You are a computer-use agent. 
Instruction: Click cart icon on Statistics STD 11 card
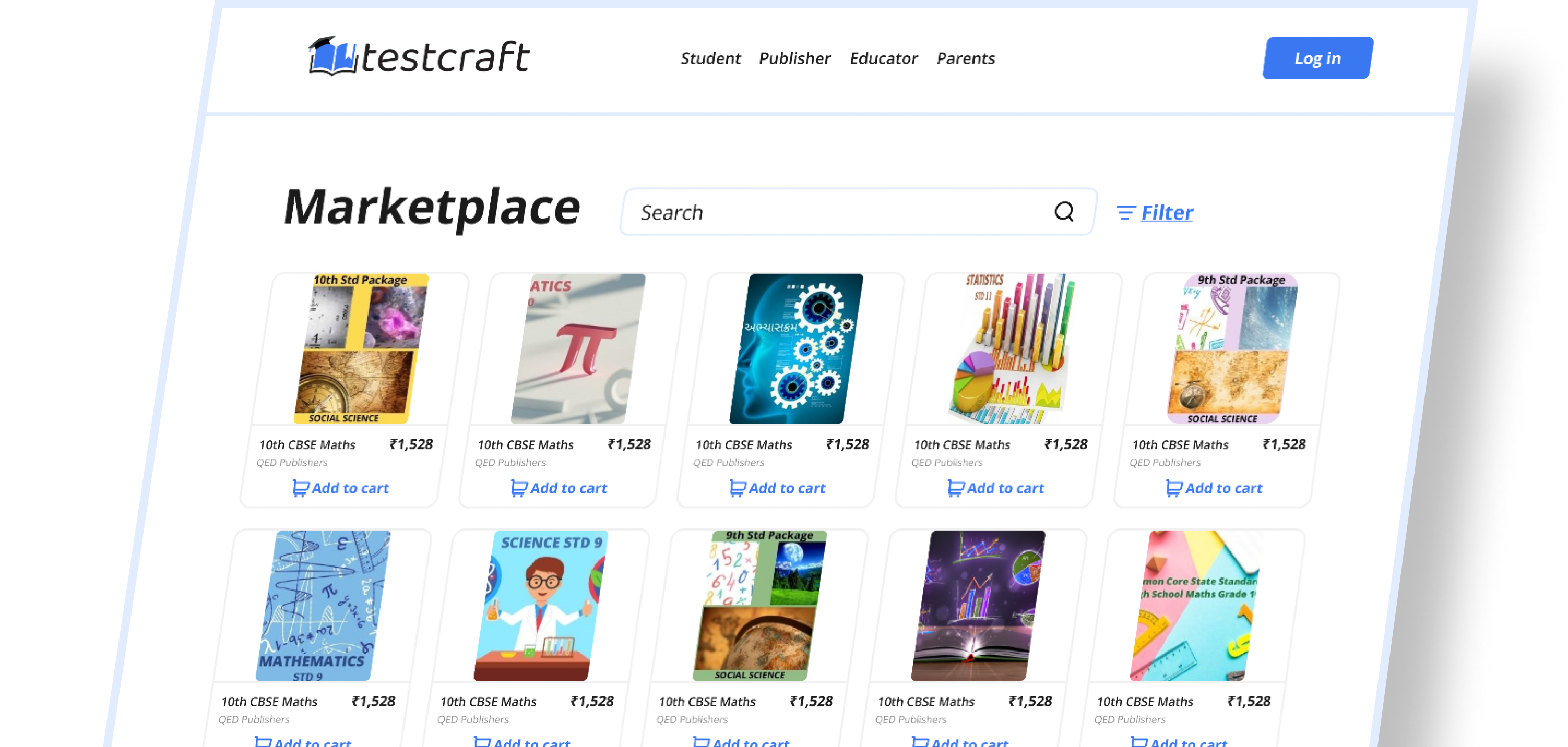[956, 488]
